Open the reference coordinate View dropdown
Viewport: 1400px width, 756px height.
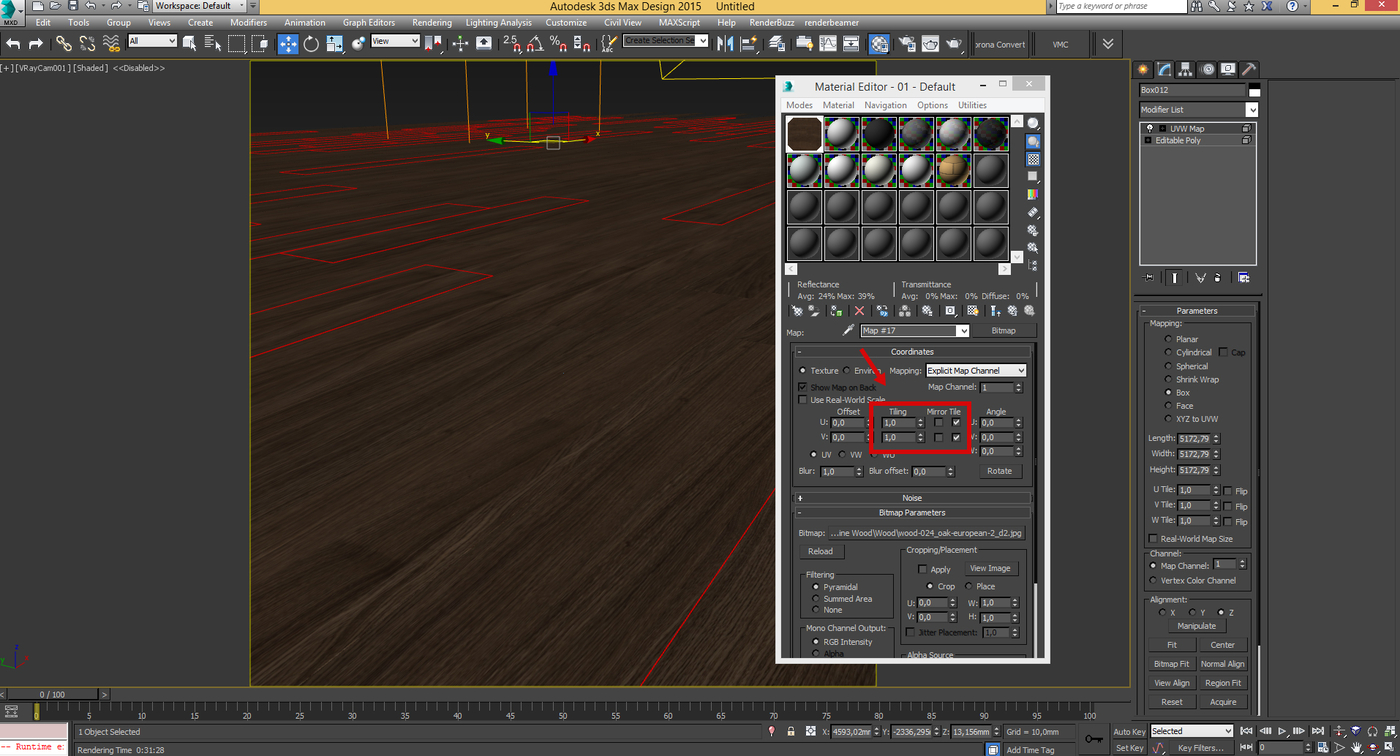point(395,41)
